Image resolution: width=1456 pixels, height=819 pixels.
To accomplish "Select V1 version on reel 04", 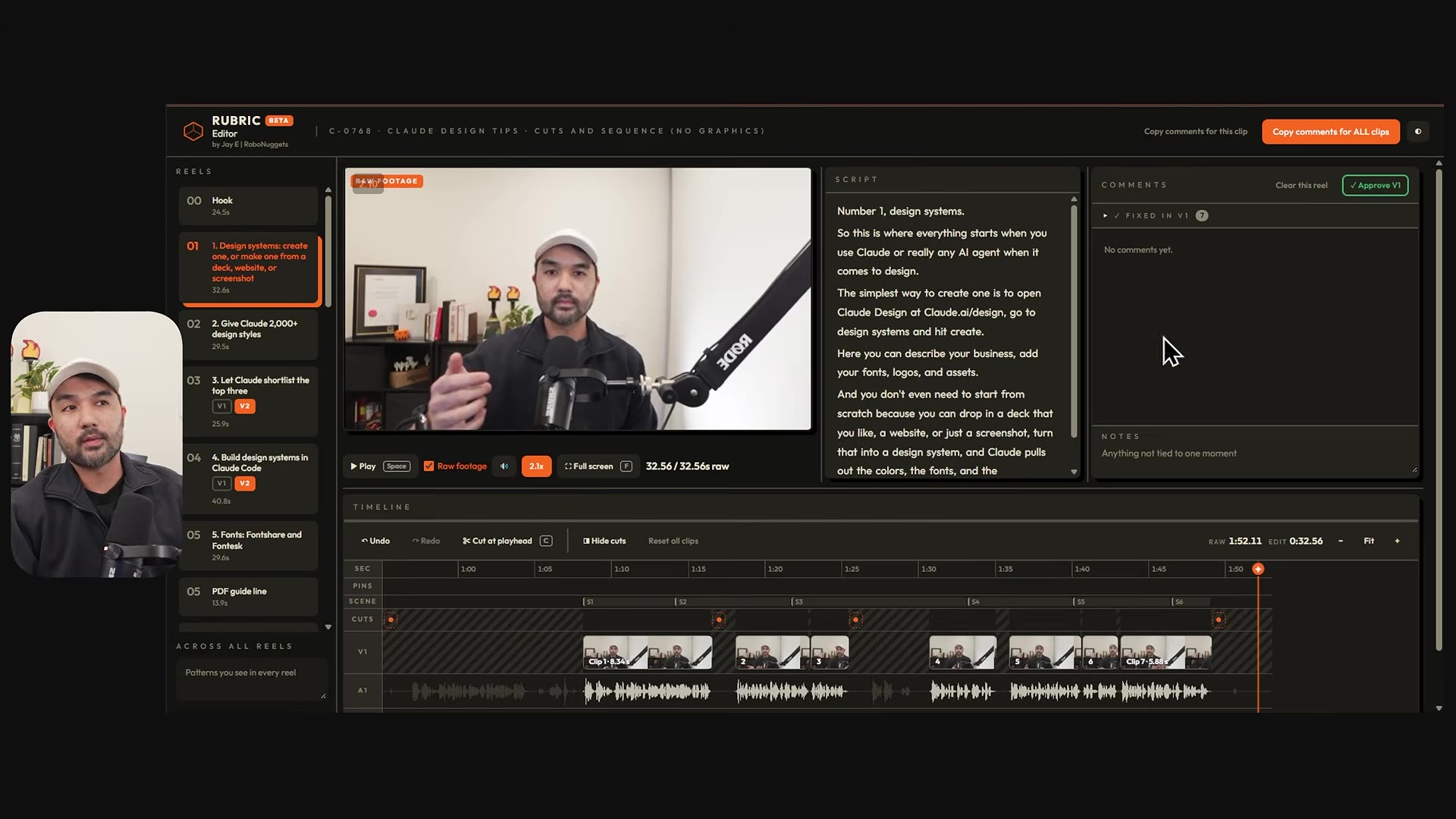I will point(221,484).
